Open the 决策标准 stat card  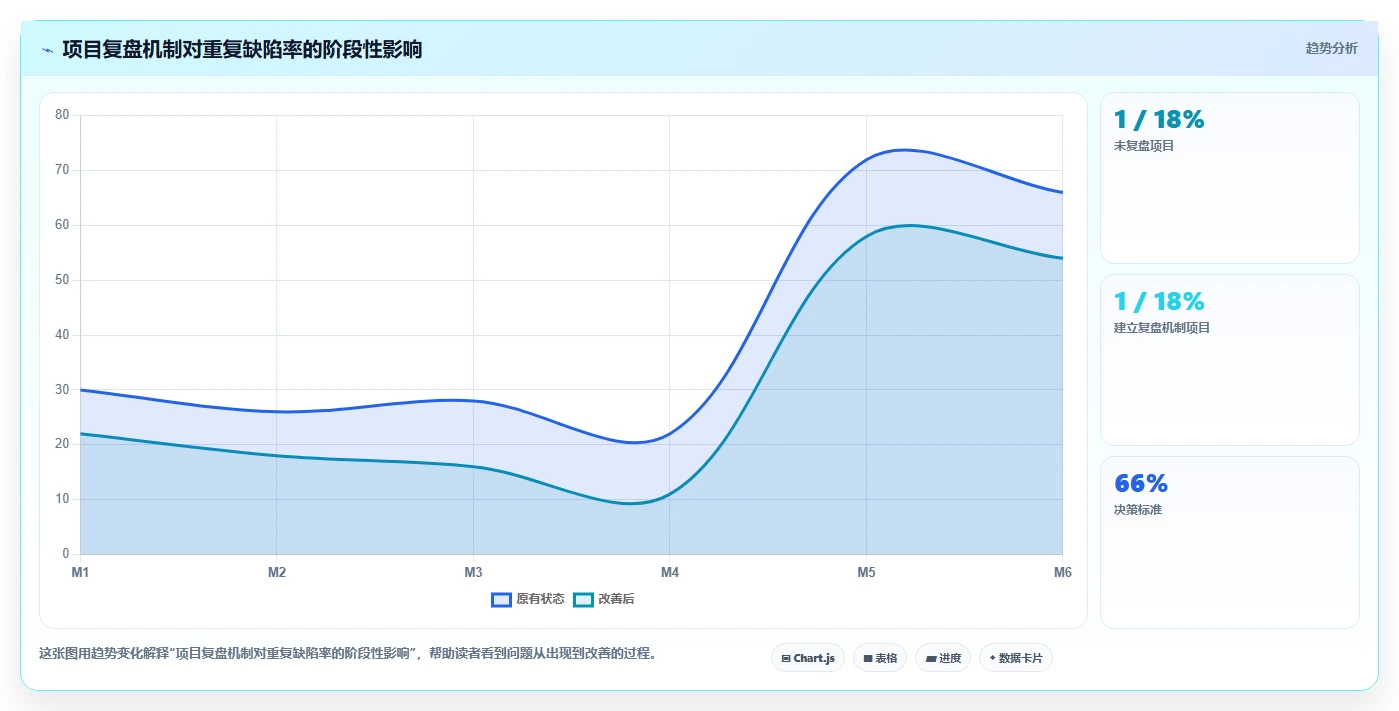pyautogui.click(x=1230, y=543)
